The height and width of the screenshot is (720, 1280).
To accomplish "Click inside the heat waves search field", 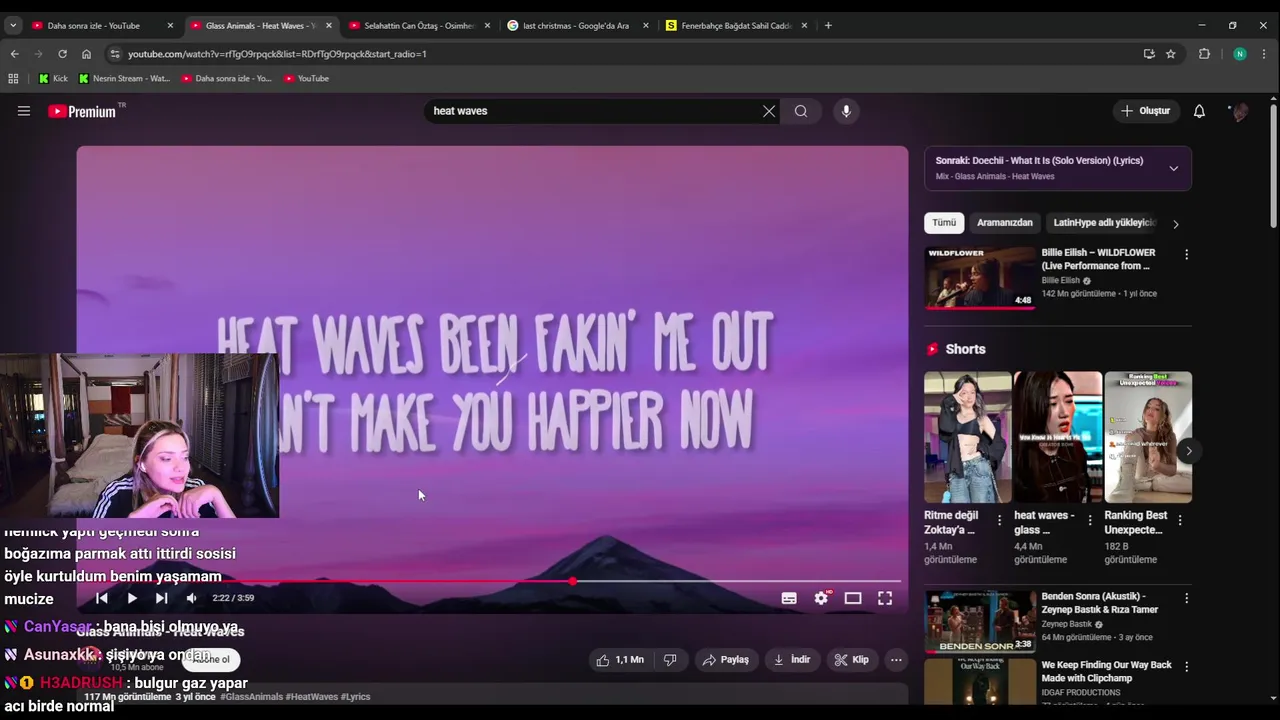I will [594, 111].
